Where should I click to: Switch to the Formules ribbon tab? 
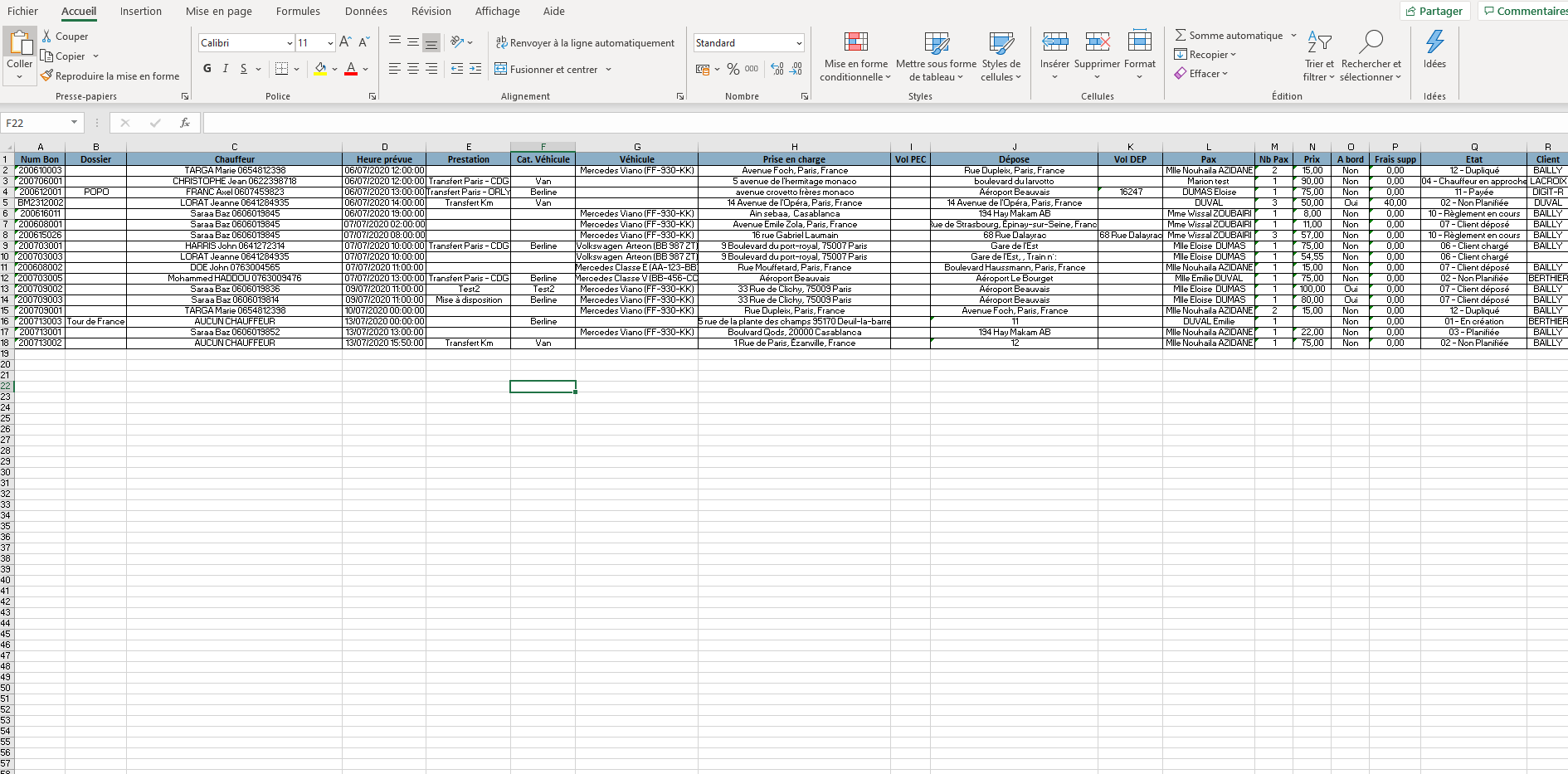pyautogui.click(x=297, y=11)
